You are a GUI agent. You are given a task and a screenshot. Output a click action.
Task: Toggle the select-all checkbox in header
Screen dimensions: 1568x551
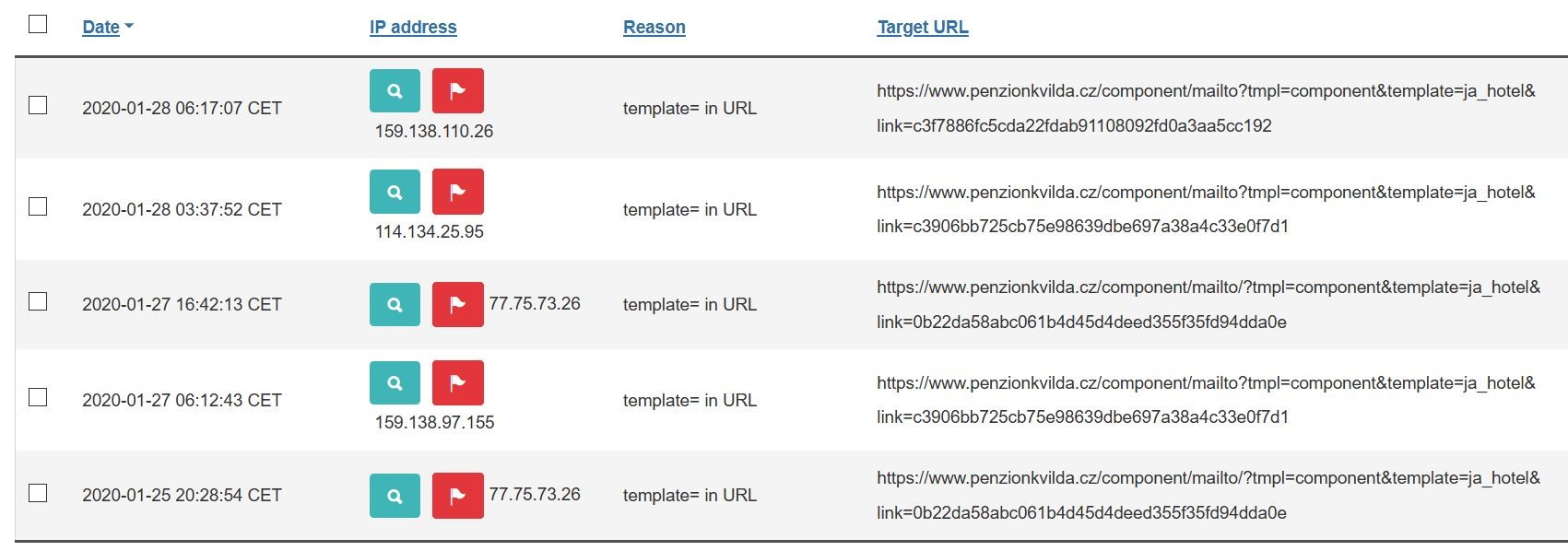tap(38, 24)
